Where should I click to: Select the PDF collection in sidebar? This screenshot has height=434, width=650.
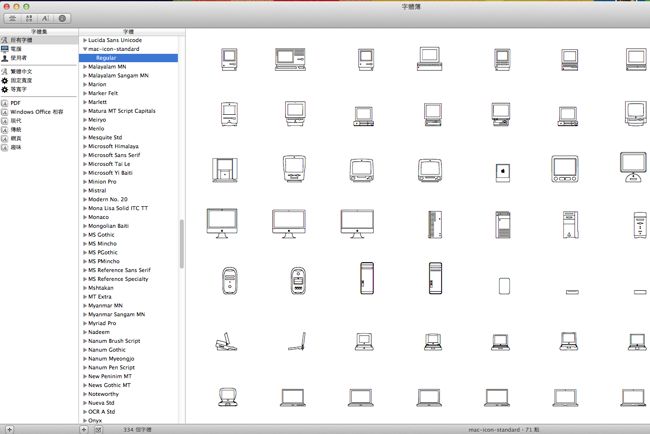(x=15, y=102)
